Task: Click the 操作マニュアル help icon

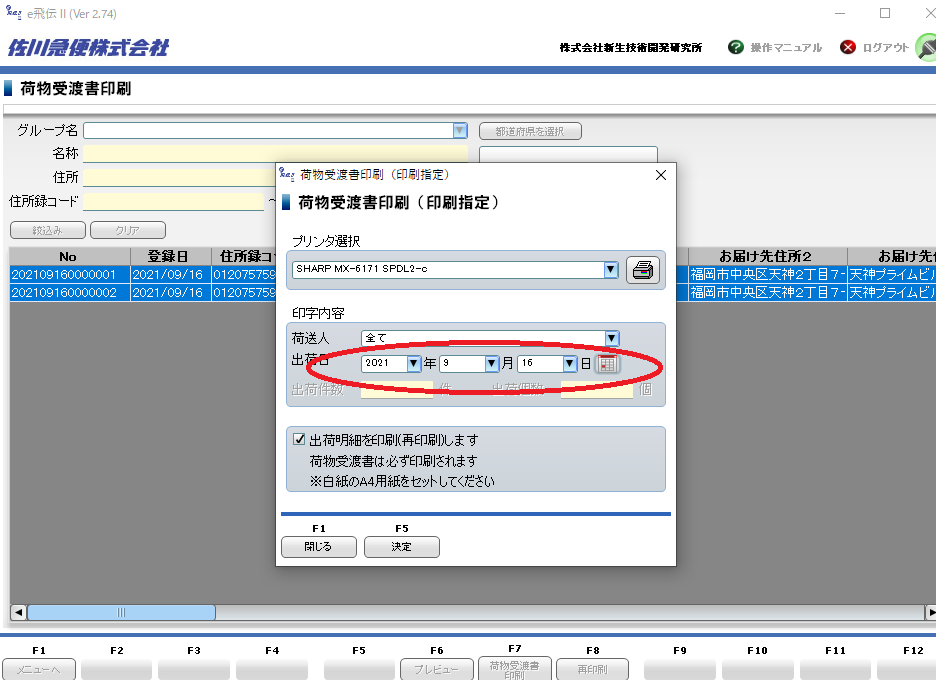Action: (x=736, y=47)
